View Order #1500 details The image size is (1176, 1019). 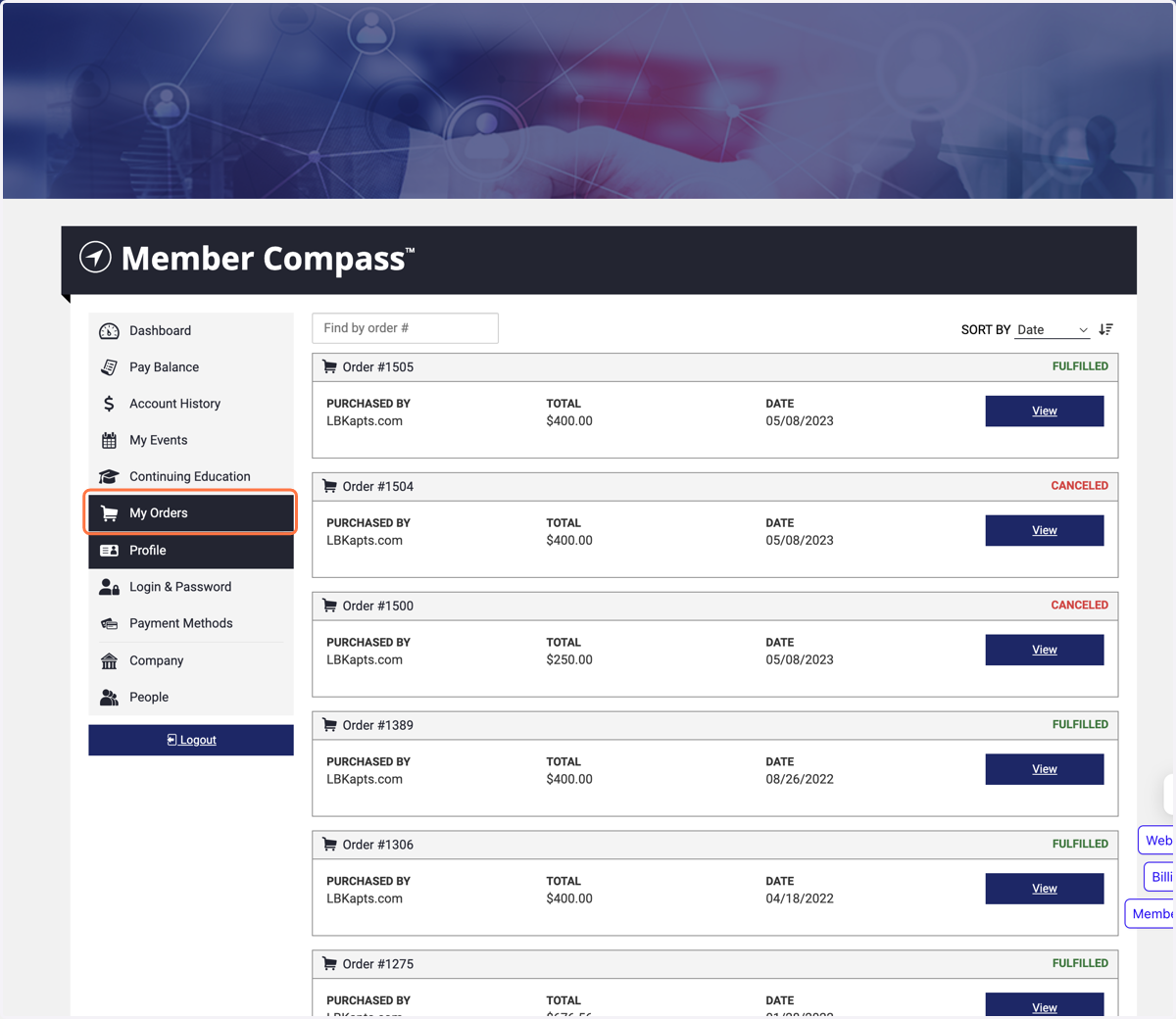point(1045,651)
